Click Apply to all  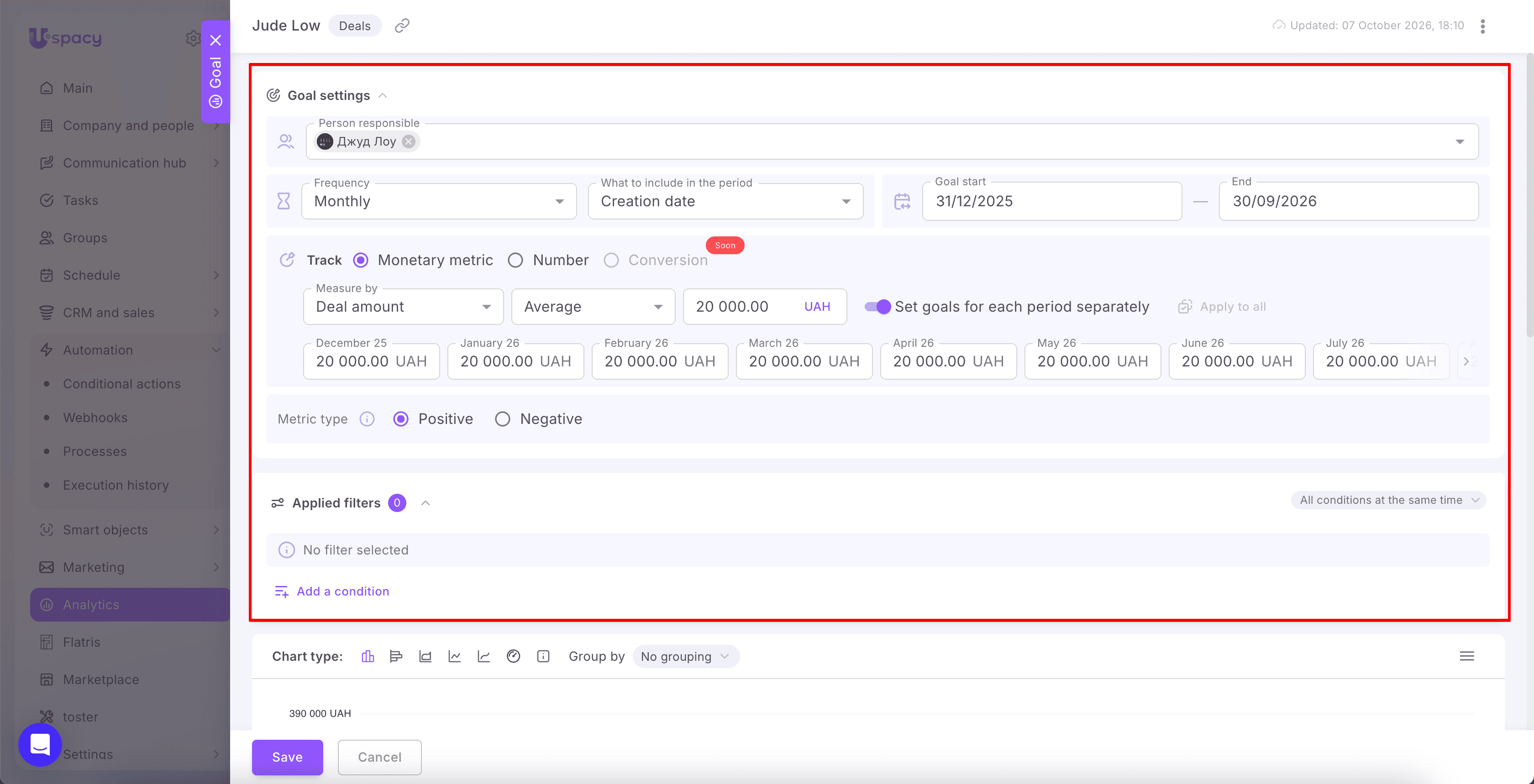pyautogui.click(x=1222, y=307)
